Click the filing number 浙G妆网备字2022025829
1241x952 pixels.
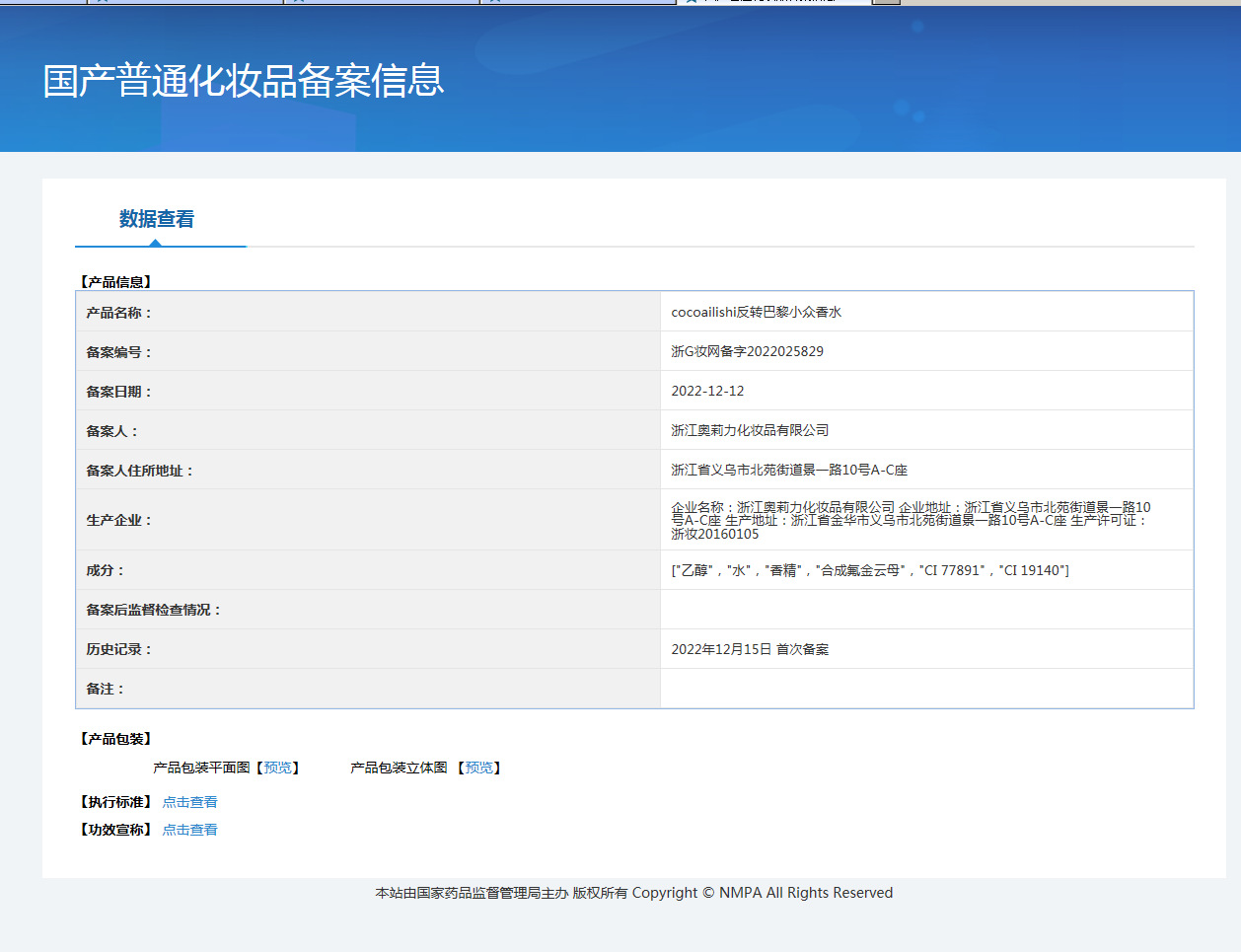(747, 351)
